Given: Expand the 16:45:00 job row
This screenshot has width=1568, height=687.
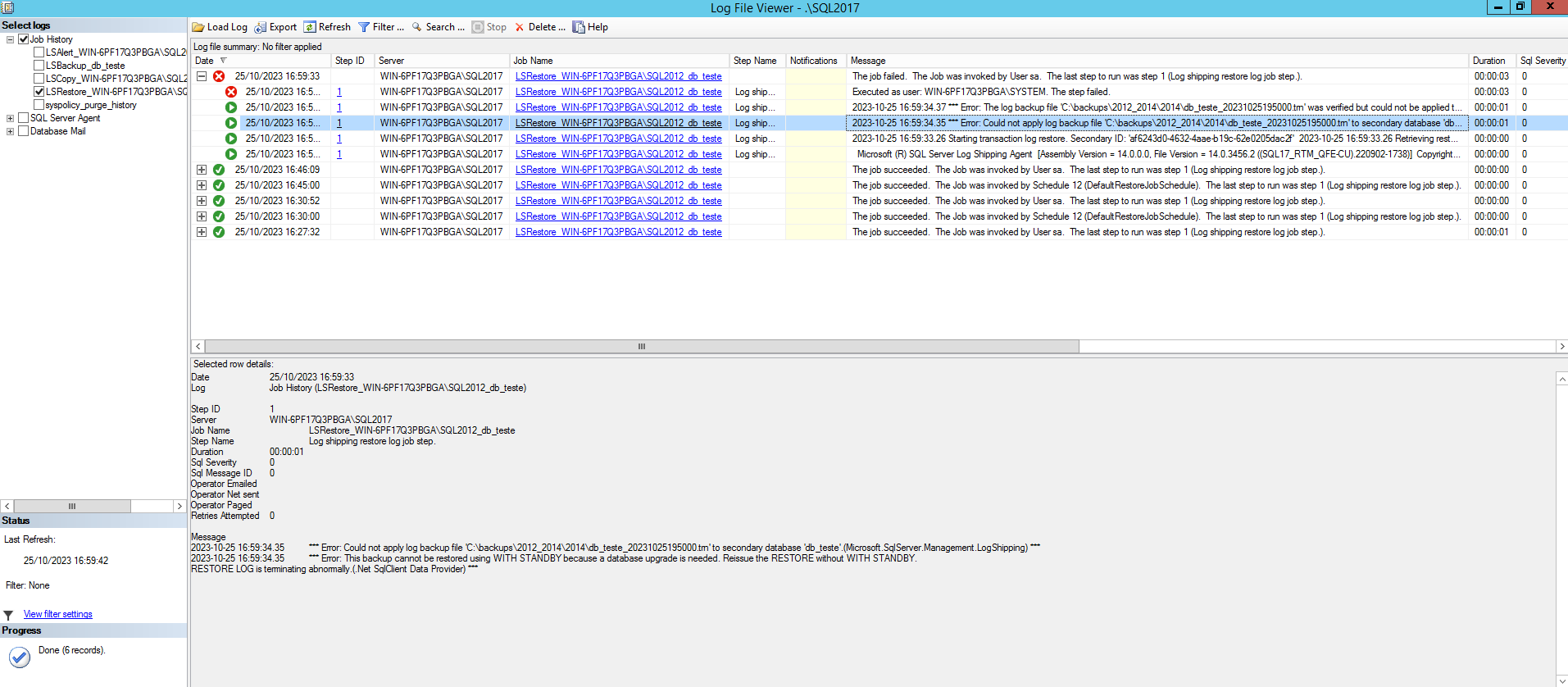Looking at the screenshot, I should pos(202,185).
